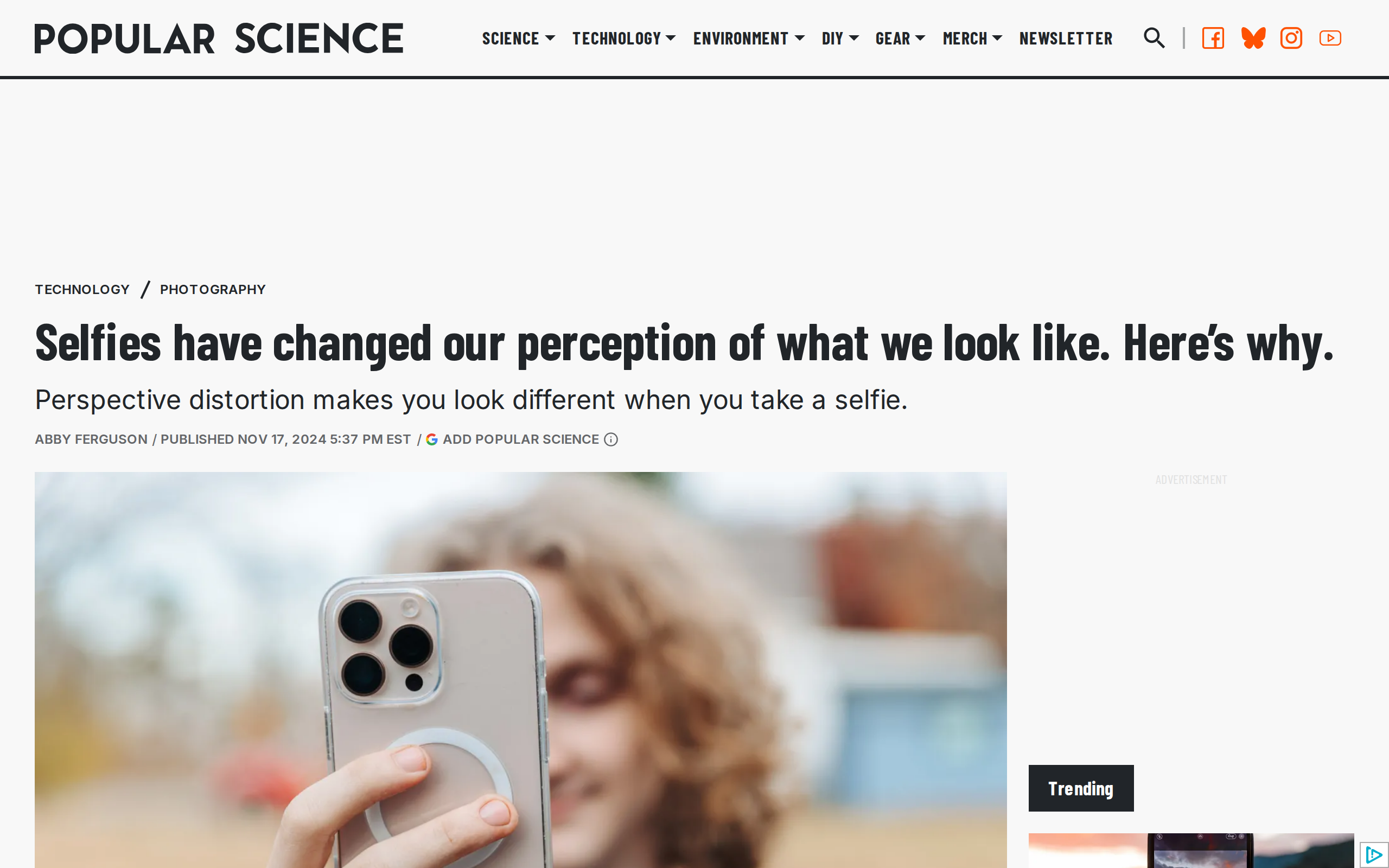This screenshot has height=868, width=1389.
Task: Open the Bluesky butterfly icon
Action: 1253,38
